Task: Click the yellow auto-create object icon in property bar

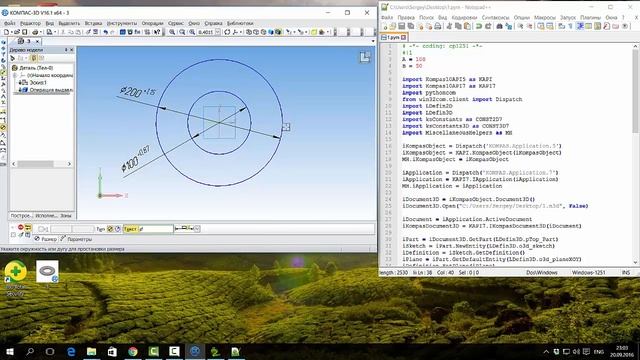Action: pos(28,227)
